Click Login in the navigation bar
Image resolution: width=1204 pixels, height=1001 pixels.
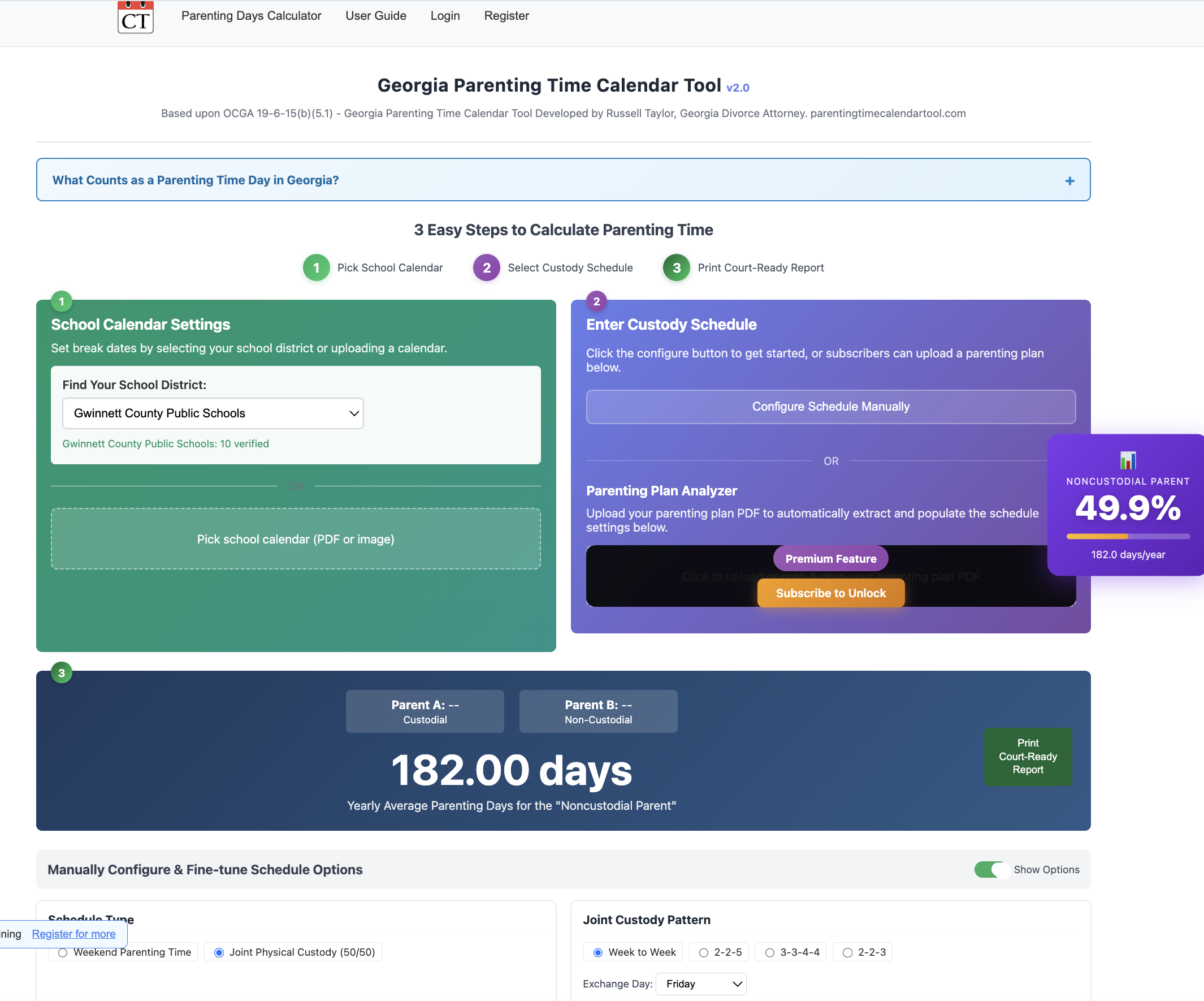point(445,15)
